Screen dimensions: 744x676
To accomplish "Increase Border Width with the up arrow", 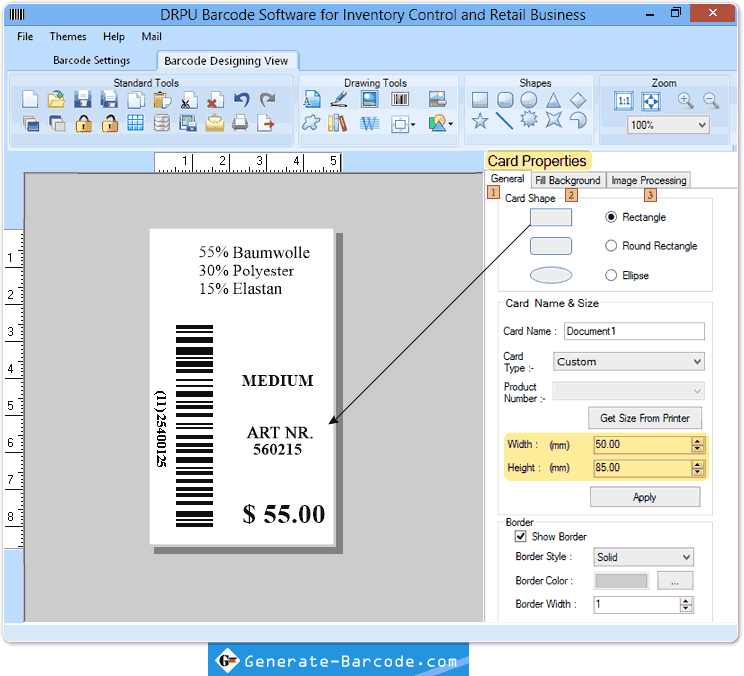I will [686, 601].
